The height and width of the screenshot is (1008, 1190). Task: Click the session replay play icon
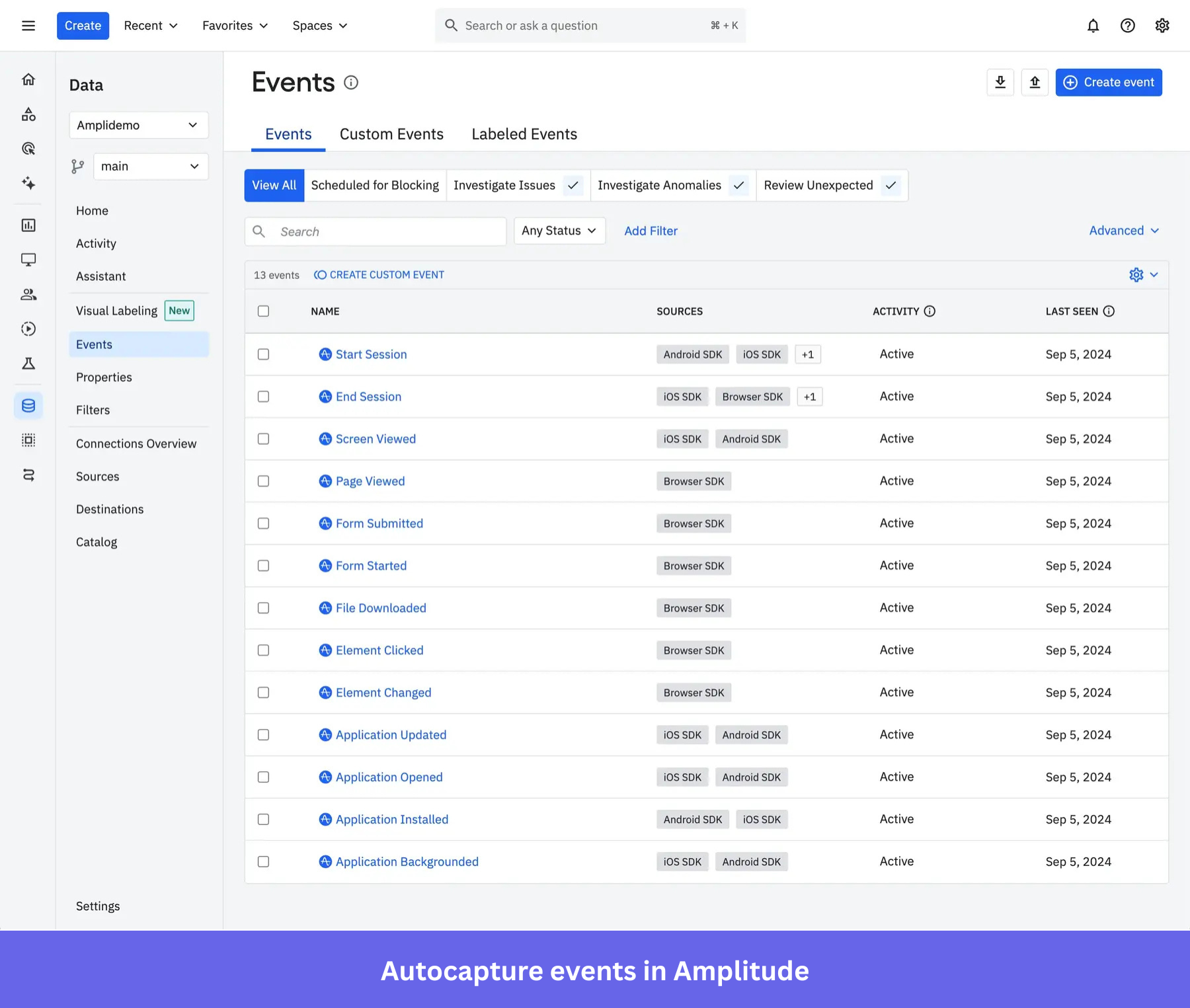[x=28, y=329]
